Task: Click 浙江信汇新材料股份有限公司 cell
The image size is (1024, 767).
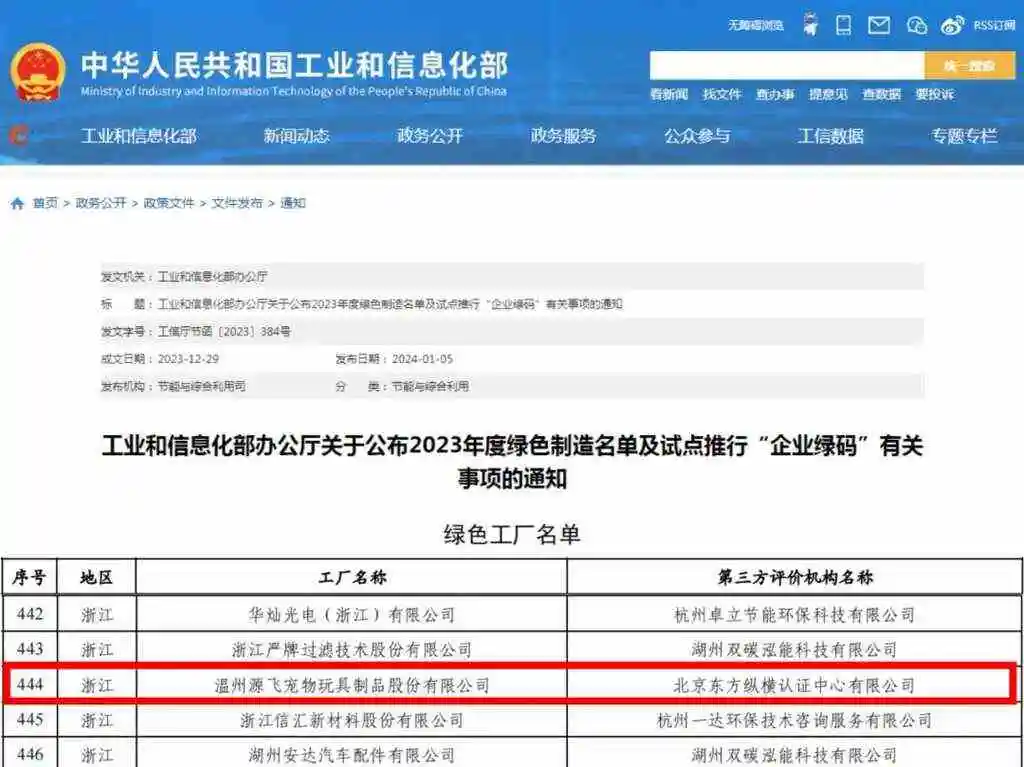Action: click(351, 721)
